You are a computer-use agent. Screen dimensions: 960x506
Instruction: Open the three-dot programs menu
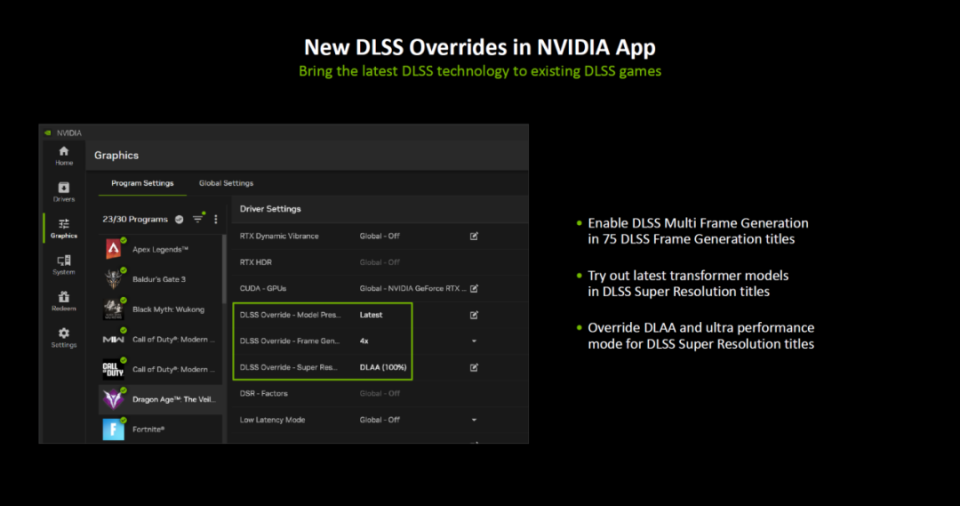[x=216, y=219]
